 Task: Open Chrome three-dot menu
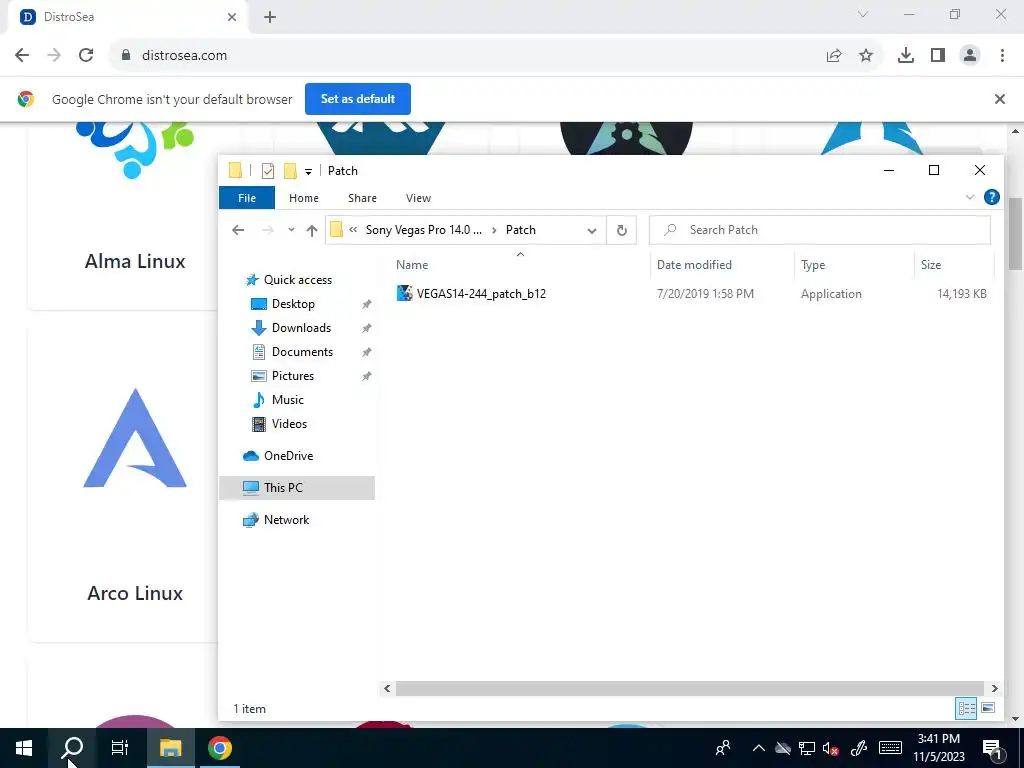tap(1002, 56)
